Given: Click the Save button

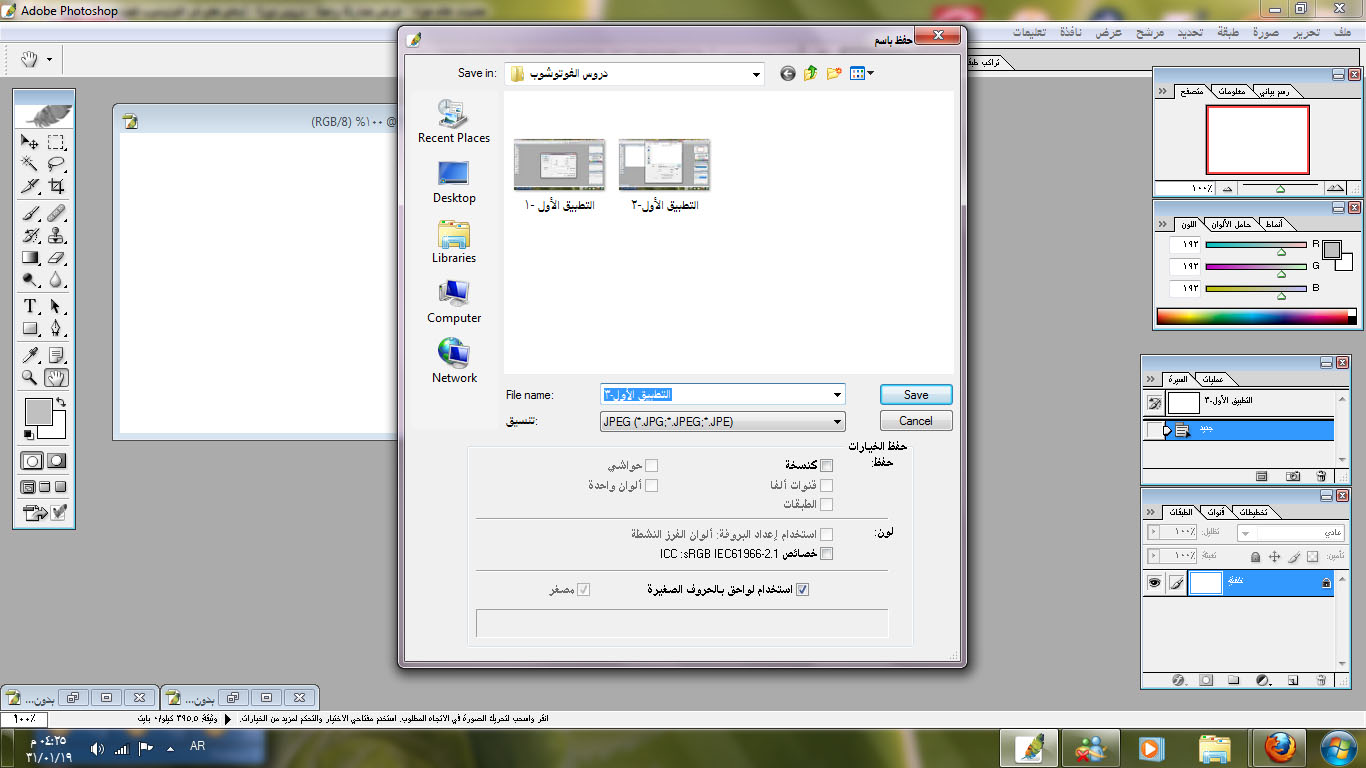Looking at the screenshot, I should pyautogui.click(x=916, y=395).
